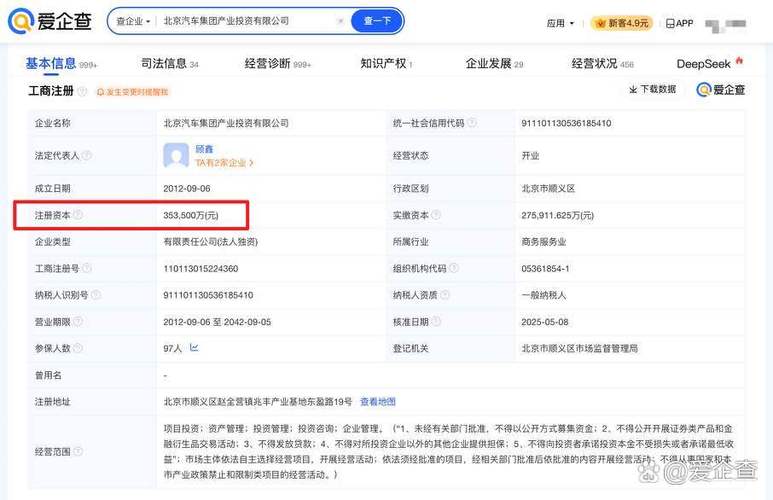773x500 pixels.
Task: Clear the search box with the X icon
Action: [x=340, y=21]
